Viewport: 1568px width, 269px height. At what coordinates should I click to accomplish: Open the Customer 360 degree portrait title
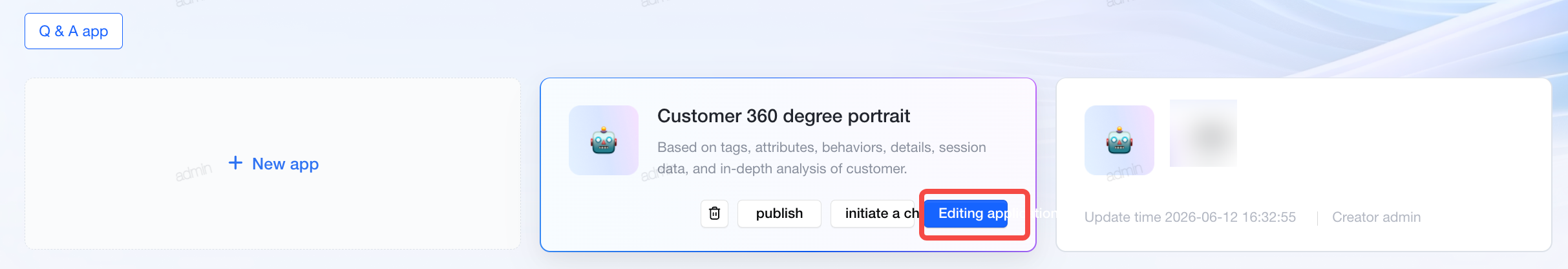coord(783,116)
